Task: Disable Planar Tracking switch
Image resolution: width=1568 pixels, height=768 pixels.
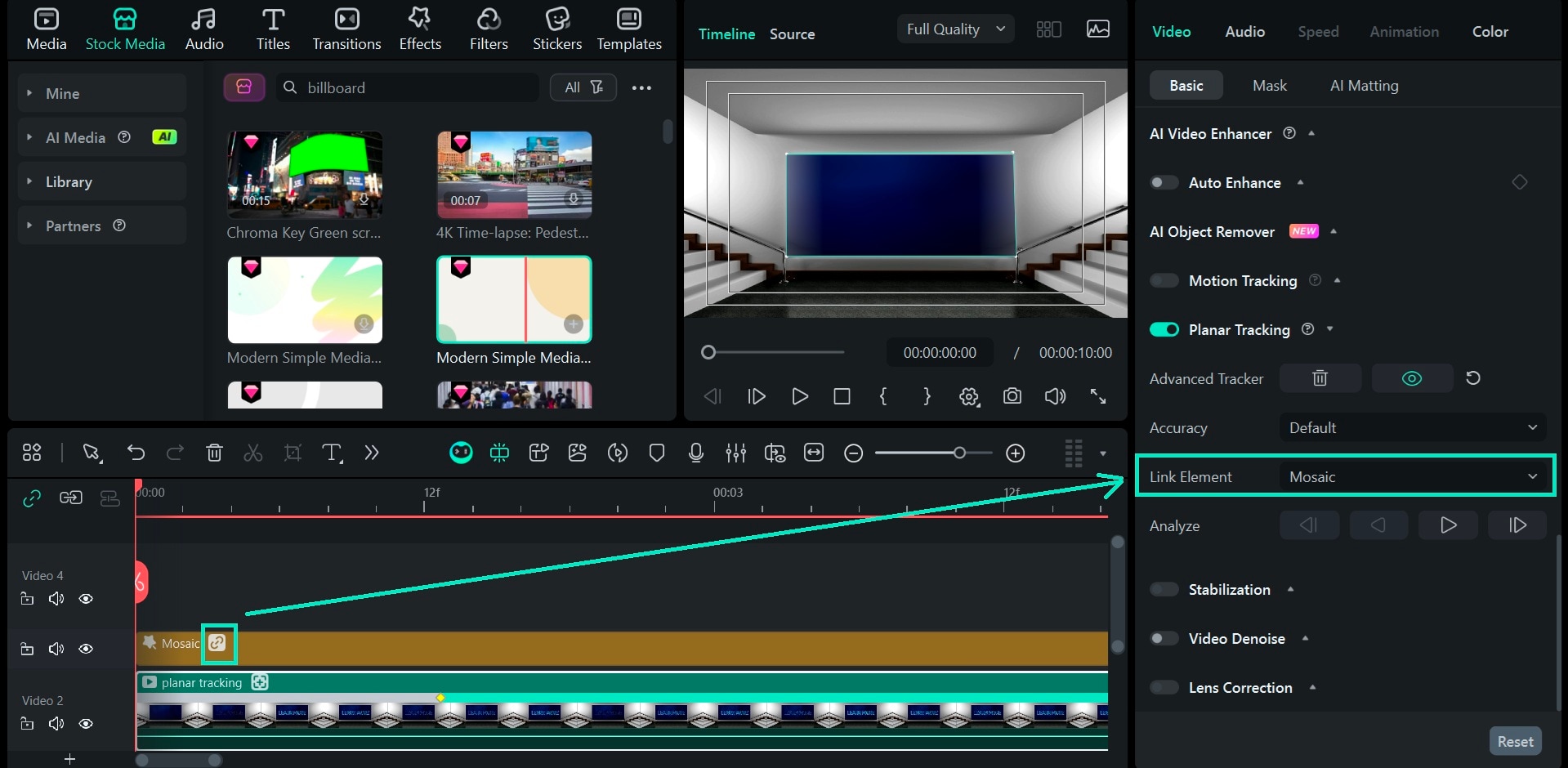Action: 1164,330
